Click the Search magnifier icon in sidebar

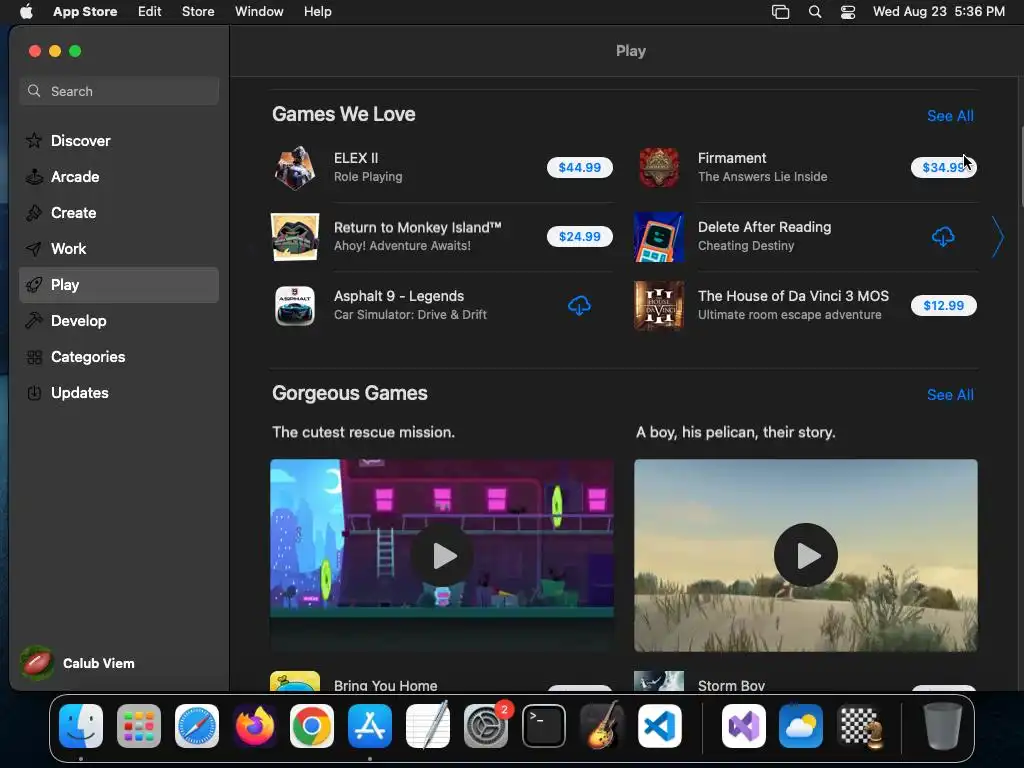pyautogui.click(x=34, y=91)
